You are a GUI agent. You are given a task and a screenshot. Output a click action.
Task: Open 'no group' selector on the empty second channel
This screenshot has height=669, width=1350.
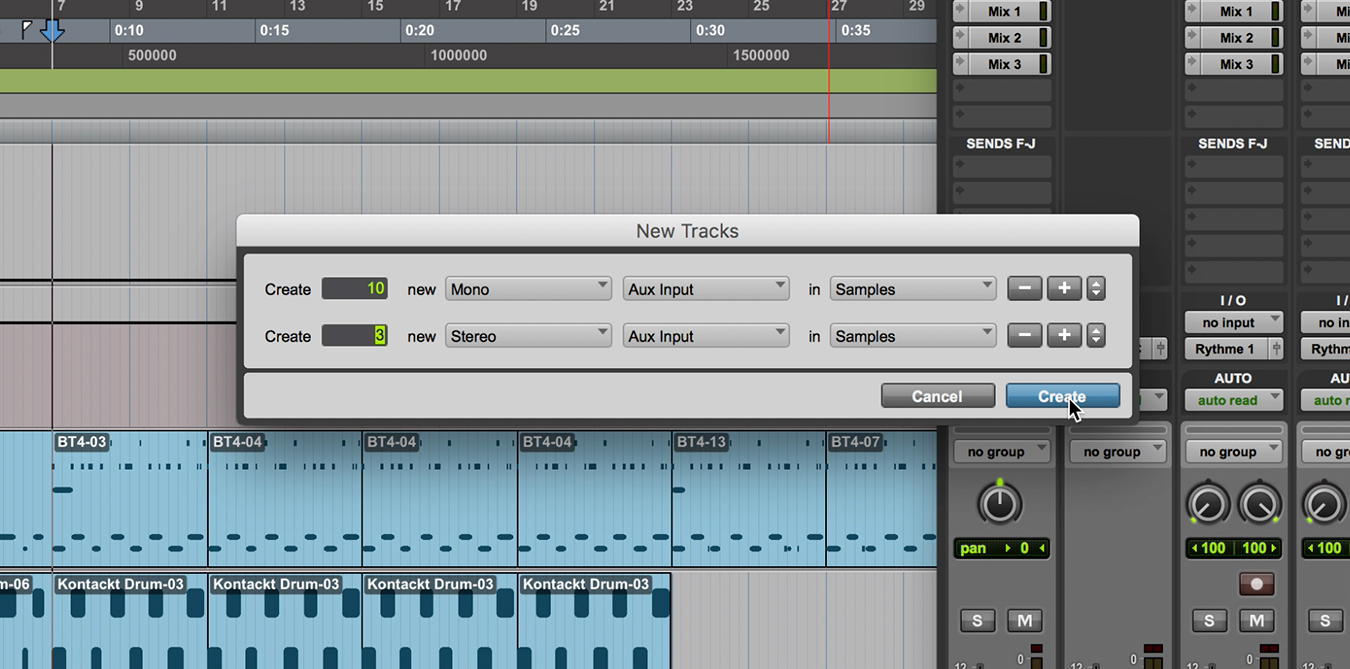pyautogui.click(x=1118, y=452)
